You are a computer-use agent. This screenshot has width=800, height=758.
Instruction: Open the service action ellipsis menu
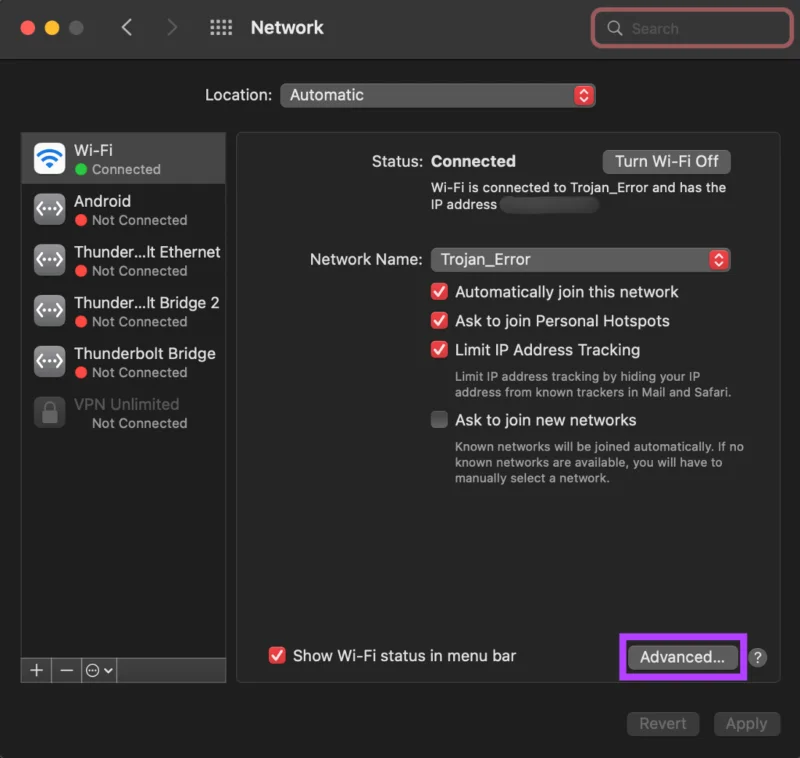click(99, 670)
